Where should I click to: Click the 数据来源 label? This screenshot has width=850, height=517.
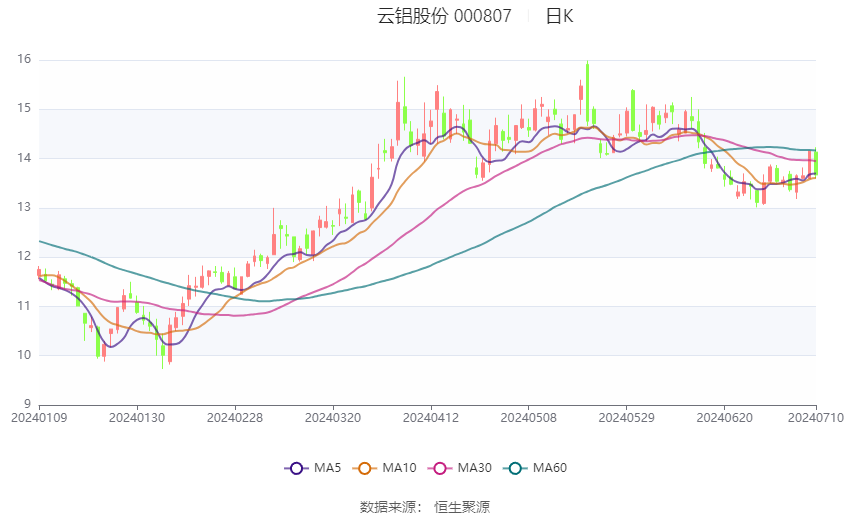pyautogui.click(x=388, y=507)
